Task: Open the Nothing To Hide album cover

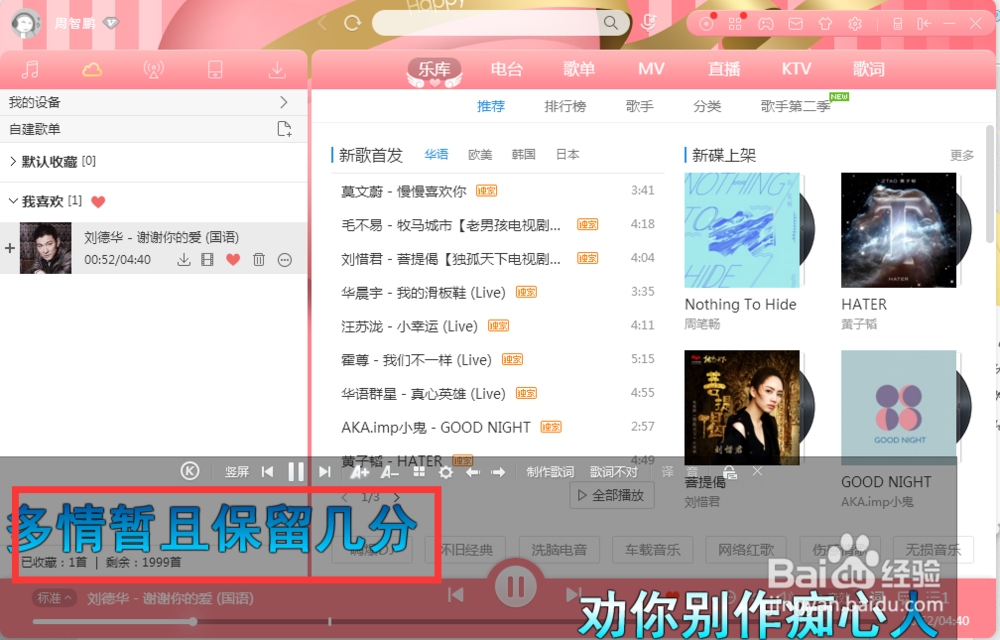Action: tap(742, 230)
